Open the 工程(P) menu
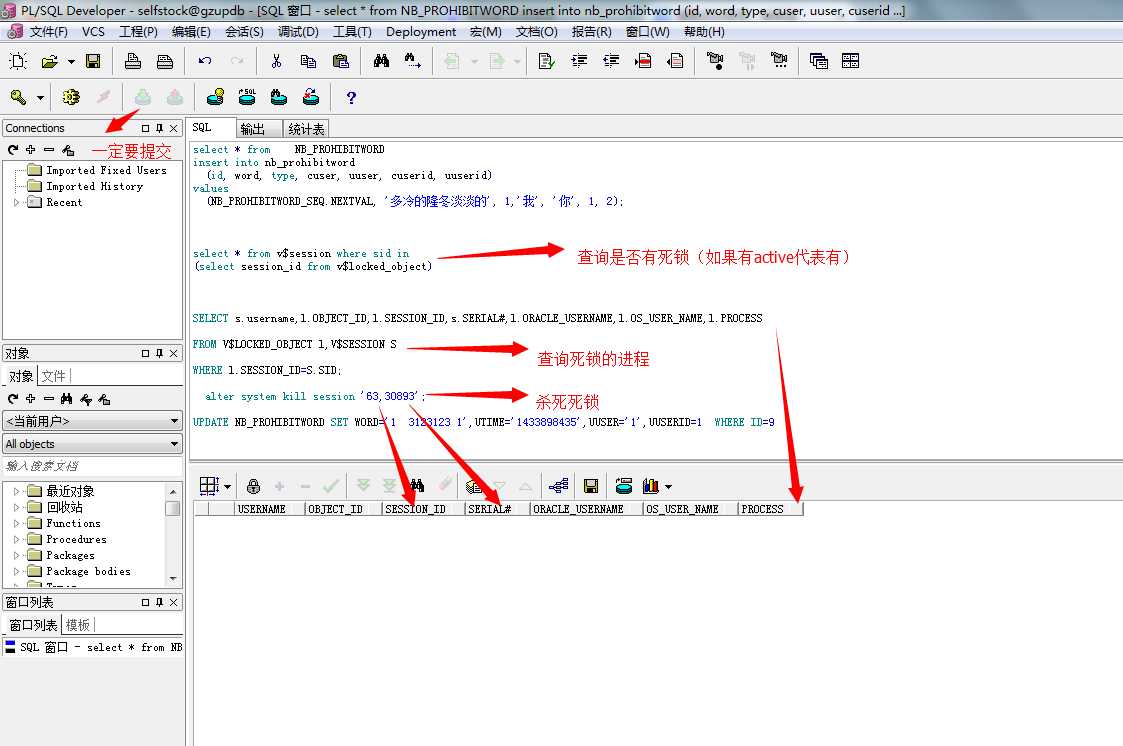Image resolution: width=1123 pixels, height=746 pixels. [138, 32]
